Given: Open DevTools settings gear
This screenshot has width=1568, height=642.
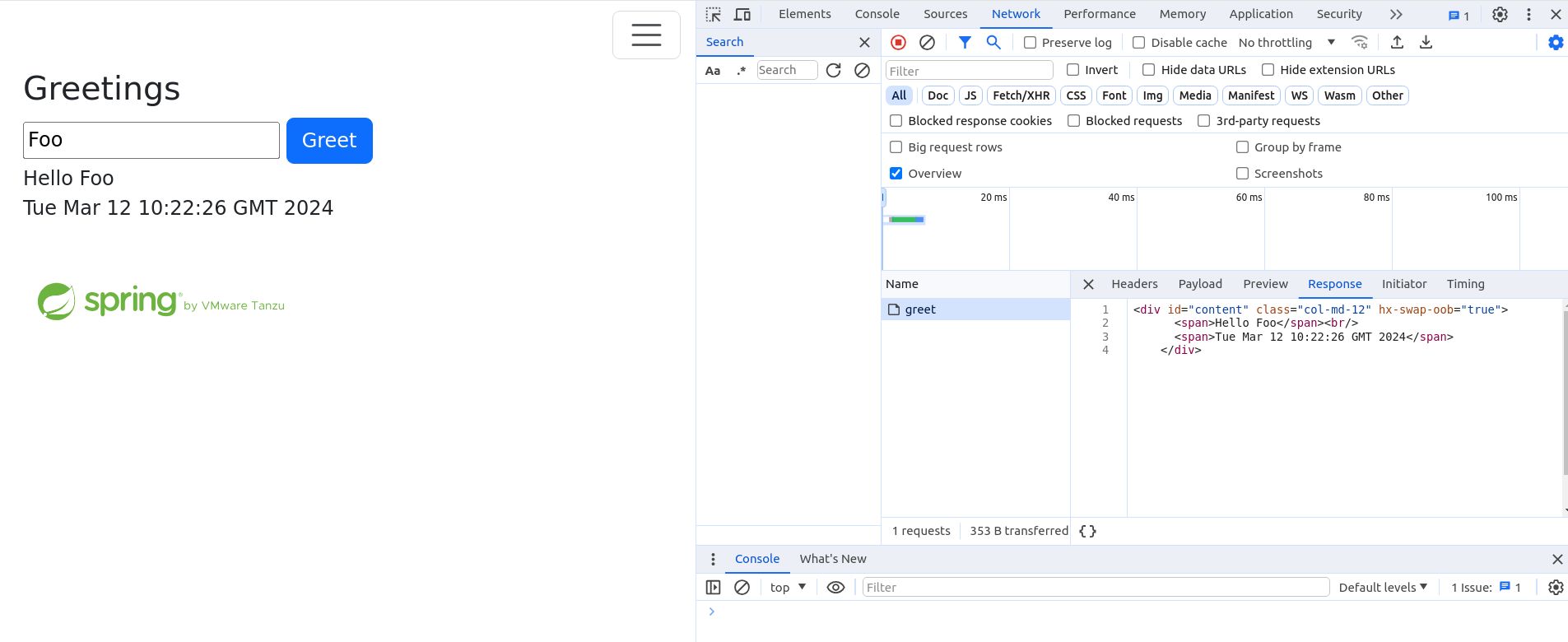Looking at the screenshot, I should 1501,14.
